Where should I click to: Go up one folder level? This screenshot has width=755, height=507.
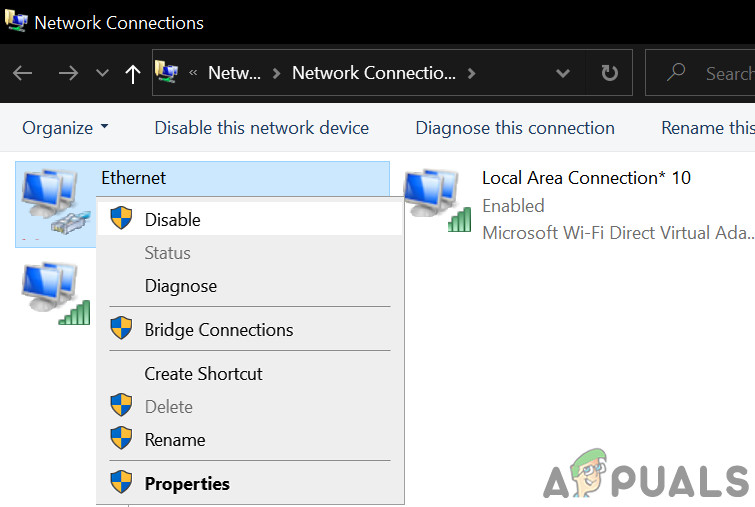tap(133, 73)
